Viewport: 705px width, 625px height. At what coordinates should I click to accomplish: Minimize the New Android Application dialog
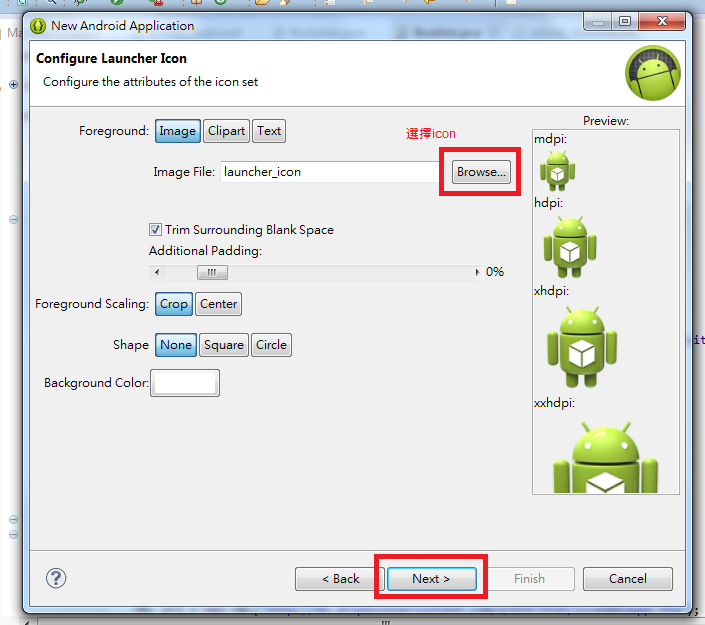(x=598, y=22)
